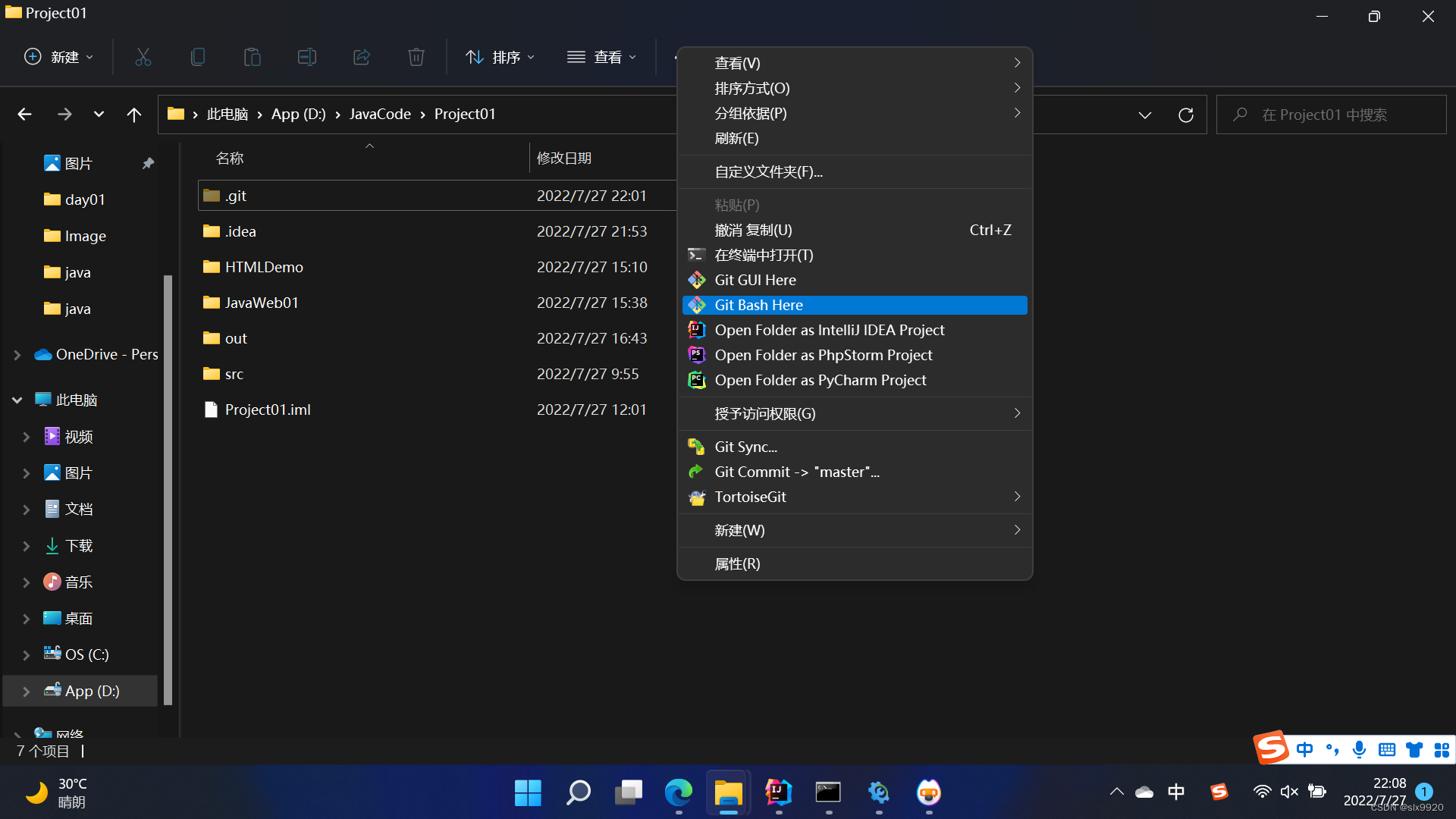Click the Share toolbar icon

[x=361, y=57]
